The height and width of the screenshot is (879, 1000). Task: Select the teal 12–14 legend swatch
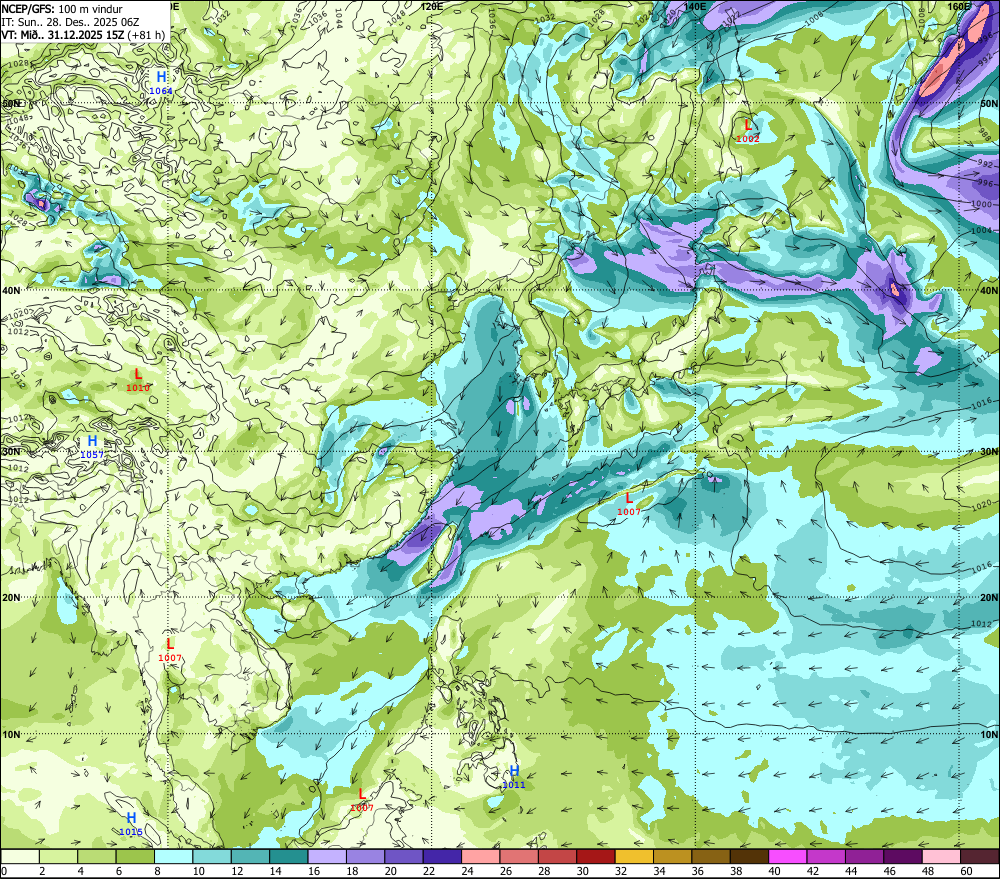(x=251, y=856)
